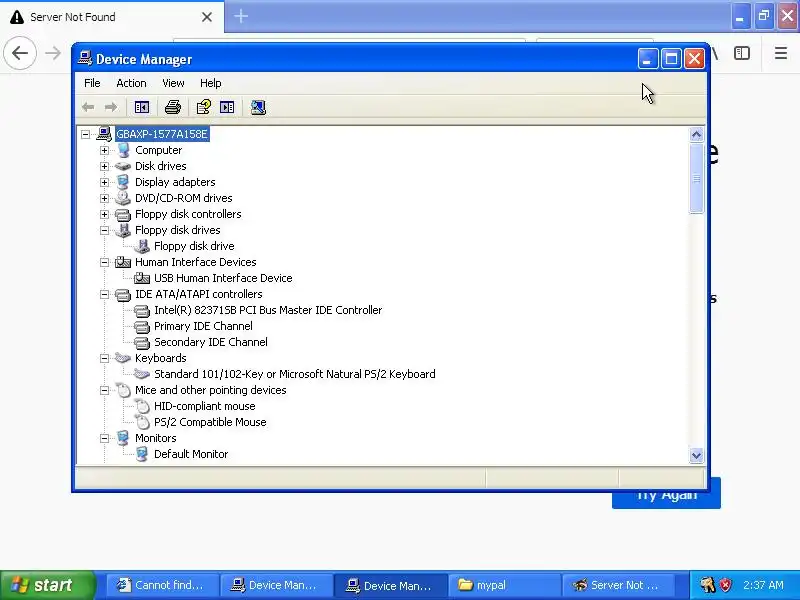Select the Disk drives category icon
Image resolution: width=800 pixels, height=600 pixels.
click(x=123, y=166)
